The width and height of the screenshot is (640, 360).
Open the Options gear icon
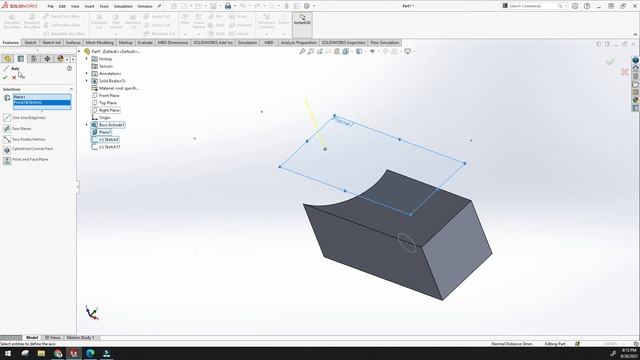pos(307,6)
